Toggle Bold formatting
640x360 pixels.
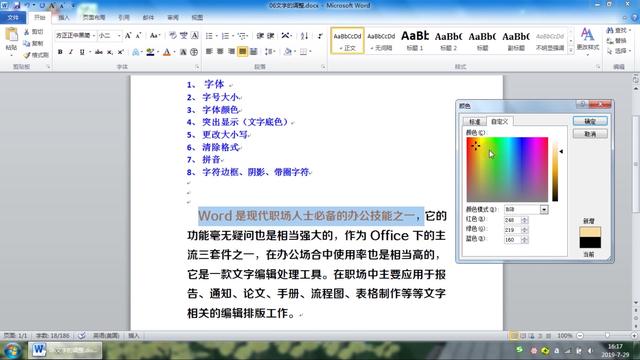[60, 52]
